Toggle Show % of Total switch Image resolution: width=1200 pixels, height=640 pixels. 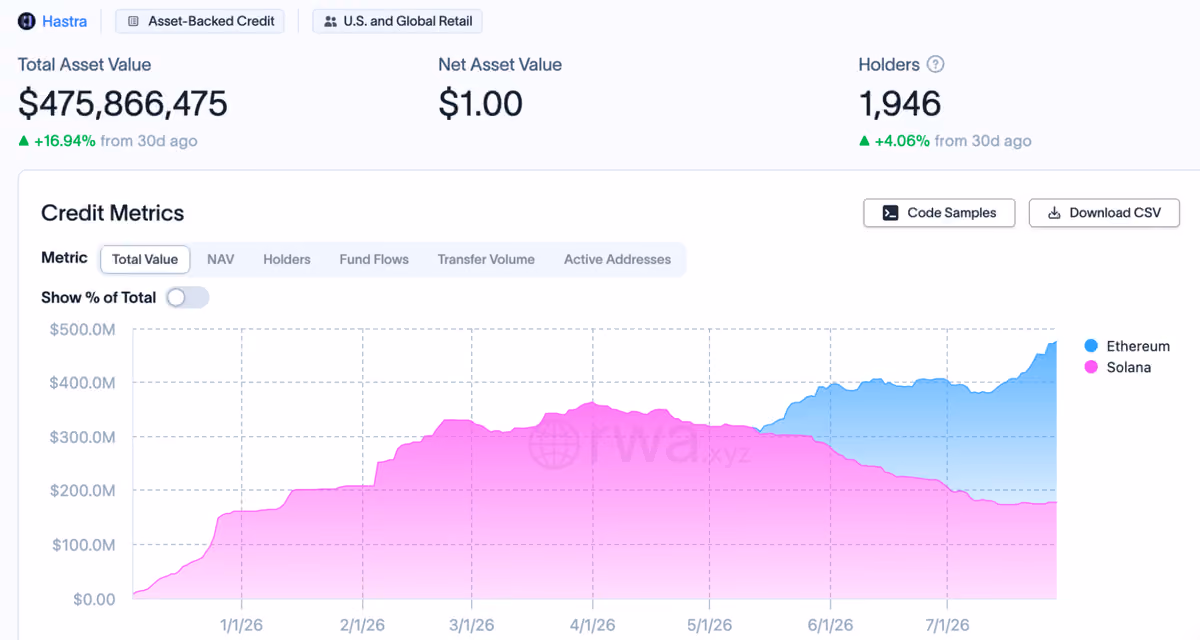pos(187,297)
